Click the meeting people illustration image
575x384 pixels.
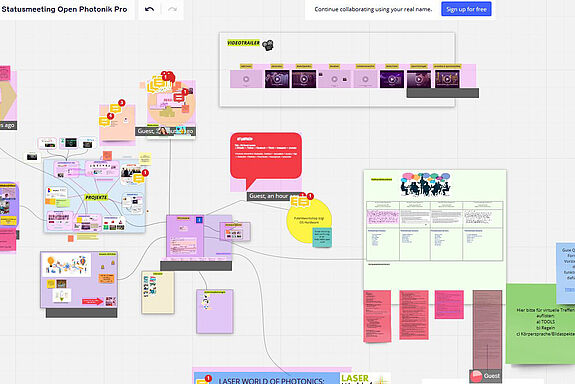(425, 184)
